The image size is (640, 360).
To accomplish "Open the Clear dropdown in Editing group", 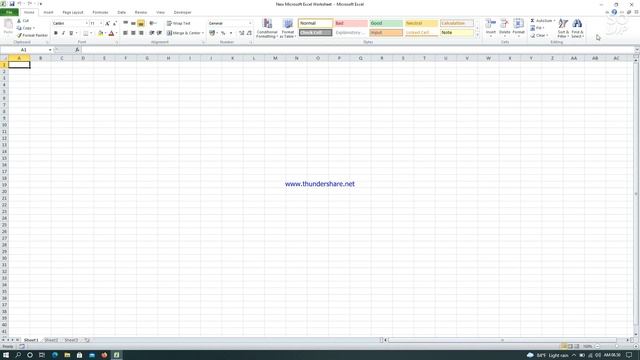I will pos(539,36).
